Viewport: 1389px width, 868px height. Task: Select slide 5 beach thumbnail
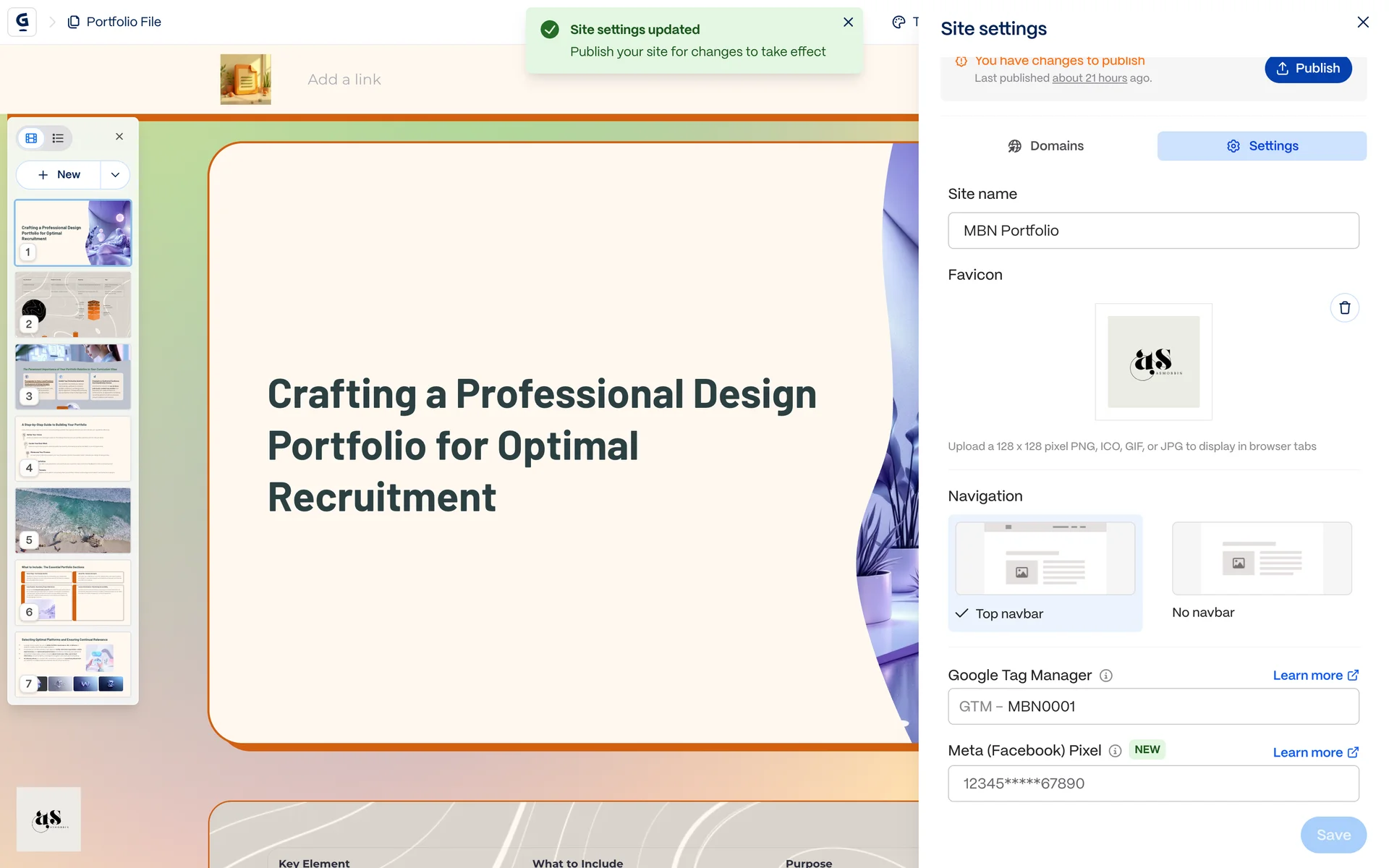(x=73, y=520)
